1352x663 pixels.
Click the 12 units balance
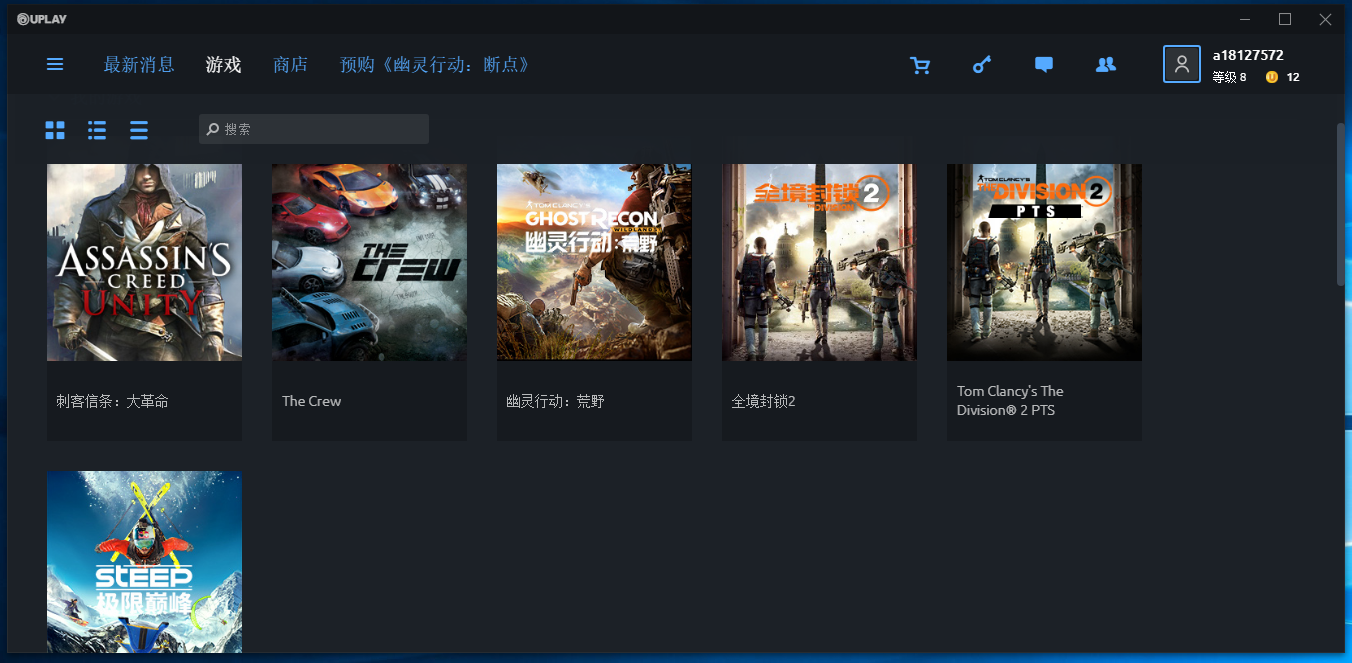tap(1293, 77)
